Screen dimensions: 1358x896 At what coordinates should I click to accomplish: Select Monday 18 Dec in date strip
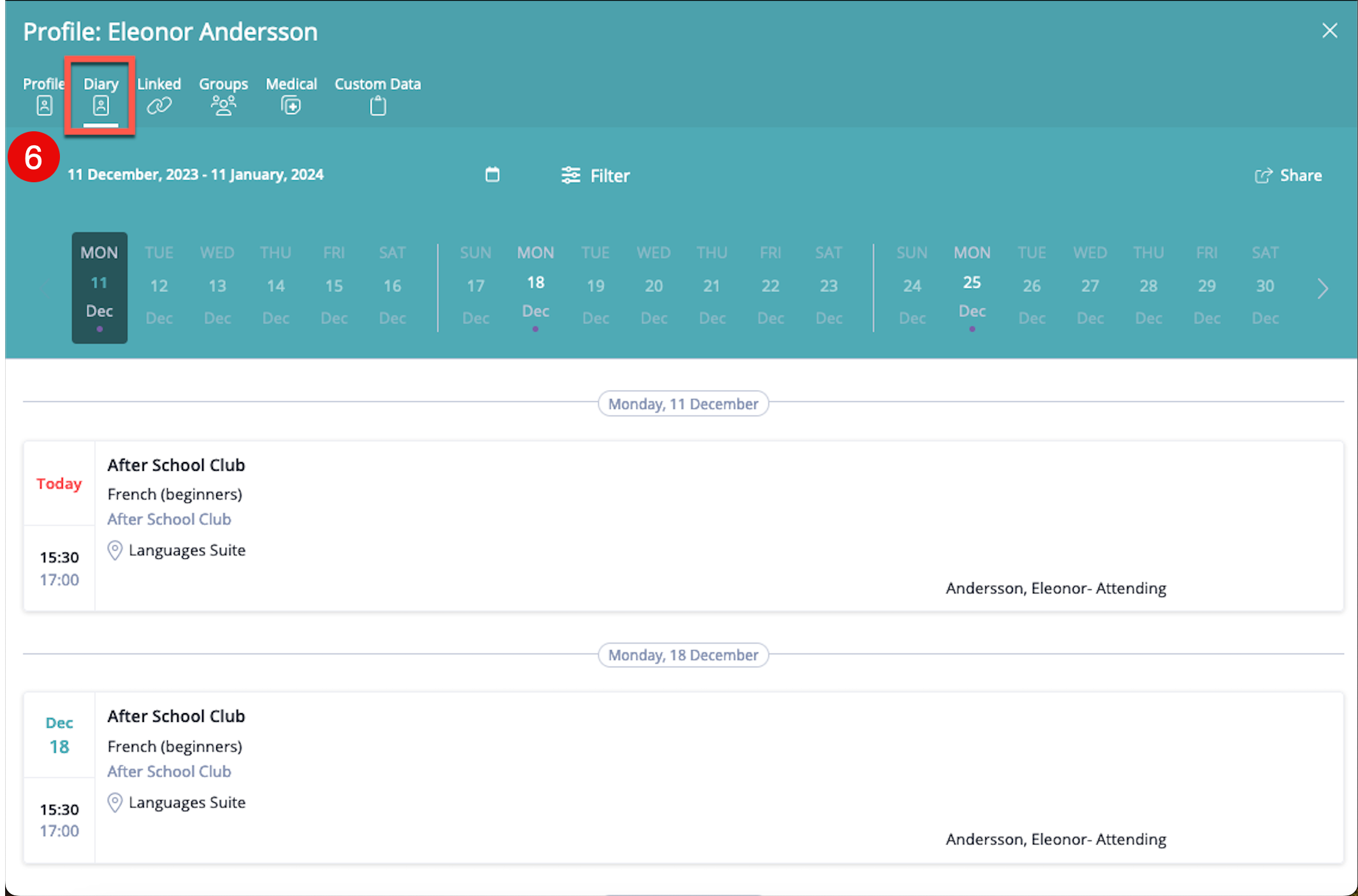pos(536,285)
